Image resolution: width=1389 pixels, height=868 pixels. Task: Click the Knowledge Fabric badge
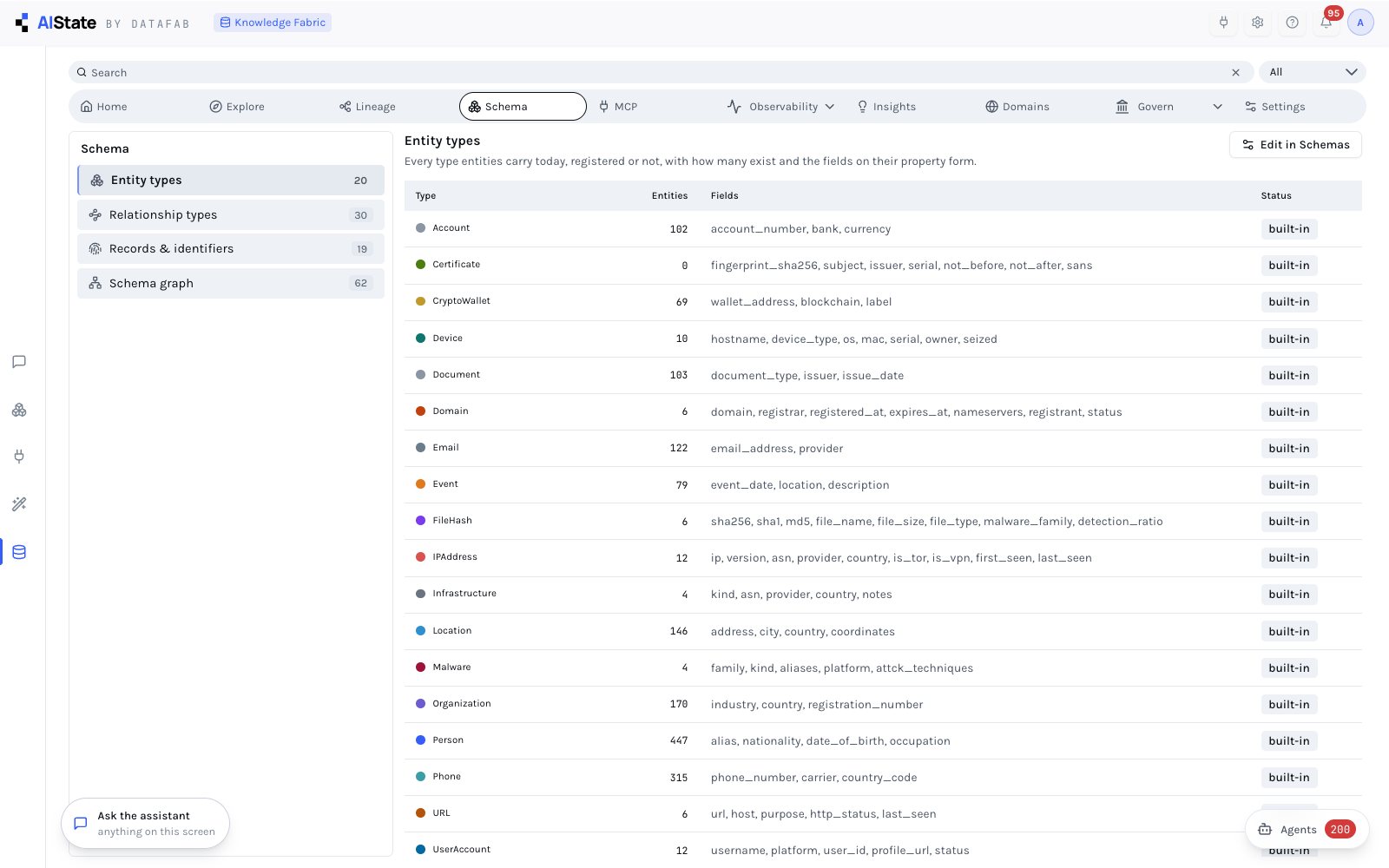(273, 23)
